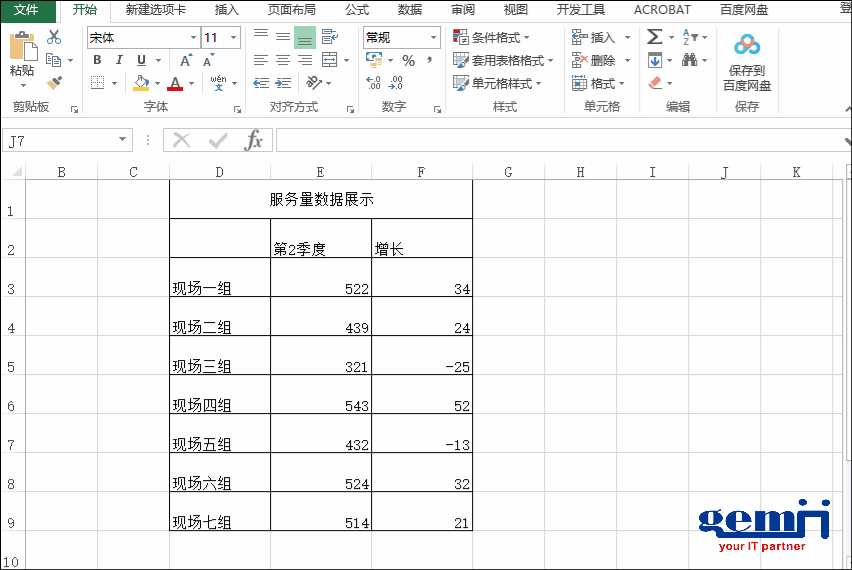Toggle Underline formatting
The height and width of the screenshot is (570, 852).
tap(141, 60)
